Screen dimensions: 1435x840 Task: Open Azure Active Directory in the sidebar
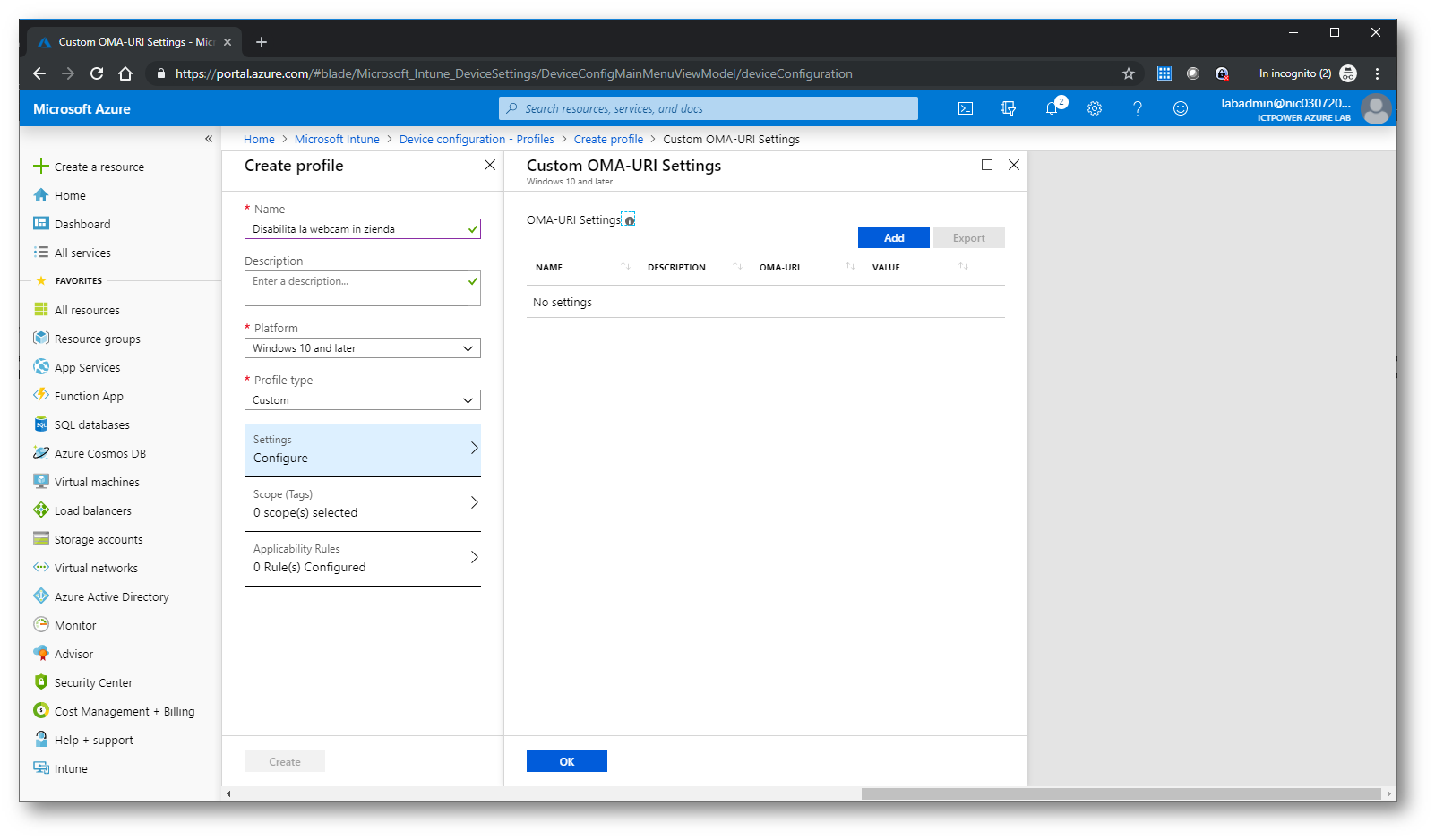point(101,596)
